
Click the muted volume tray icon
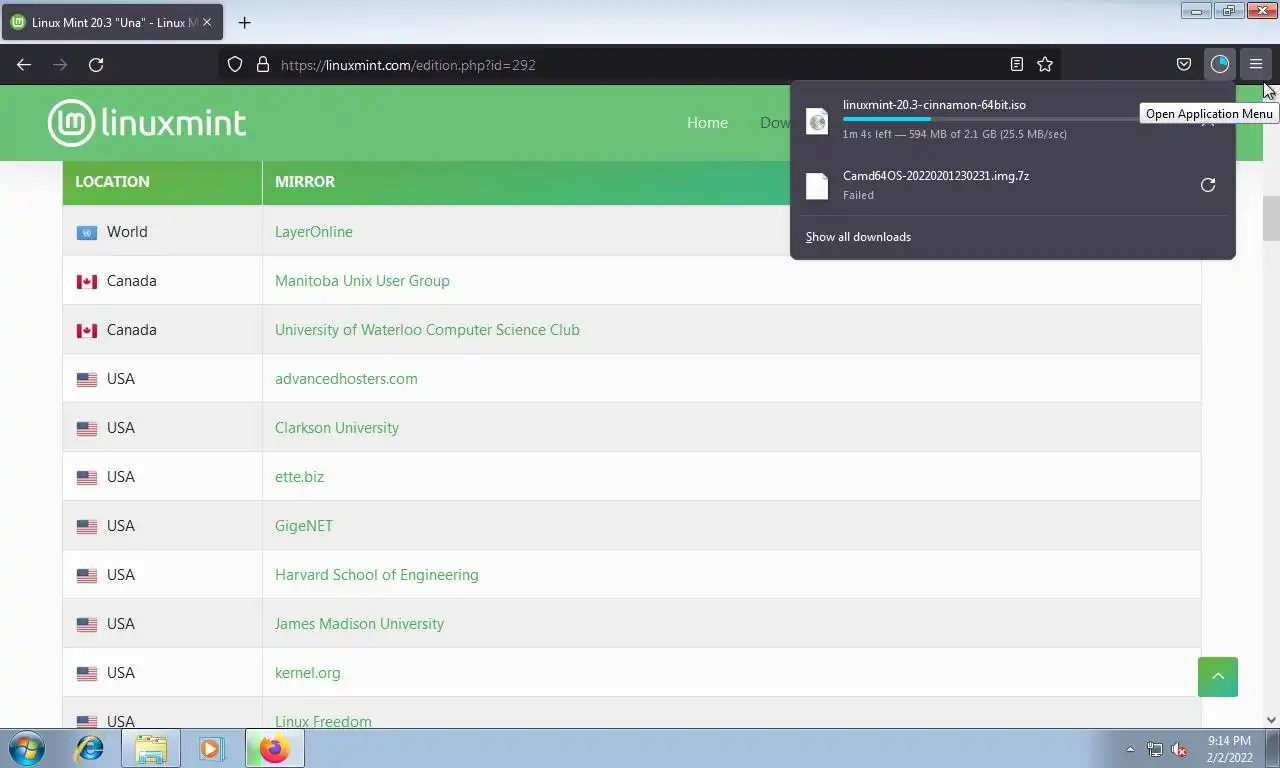coord(1180,749)
